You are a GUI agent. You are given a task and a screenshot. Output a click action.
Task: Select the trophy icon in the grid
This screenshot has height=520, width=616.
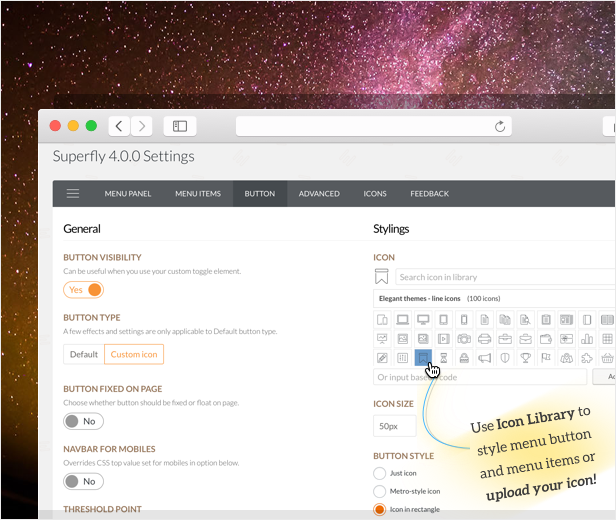coord(525,358)
